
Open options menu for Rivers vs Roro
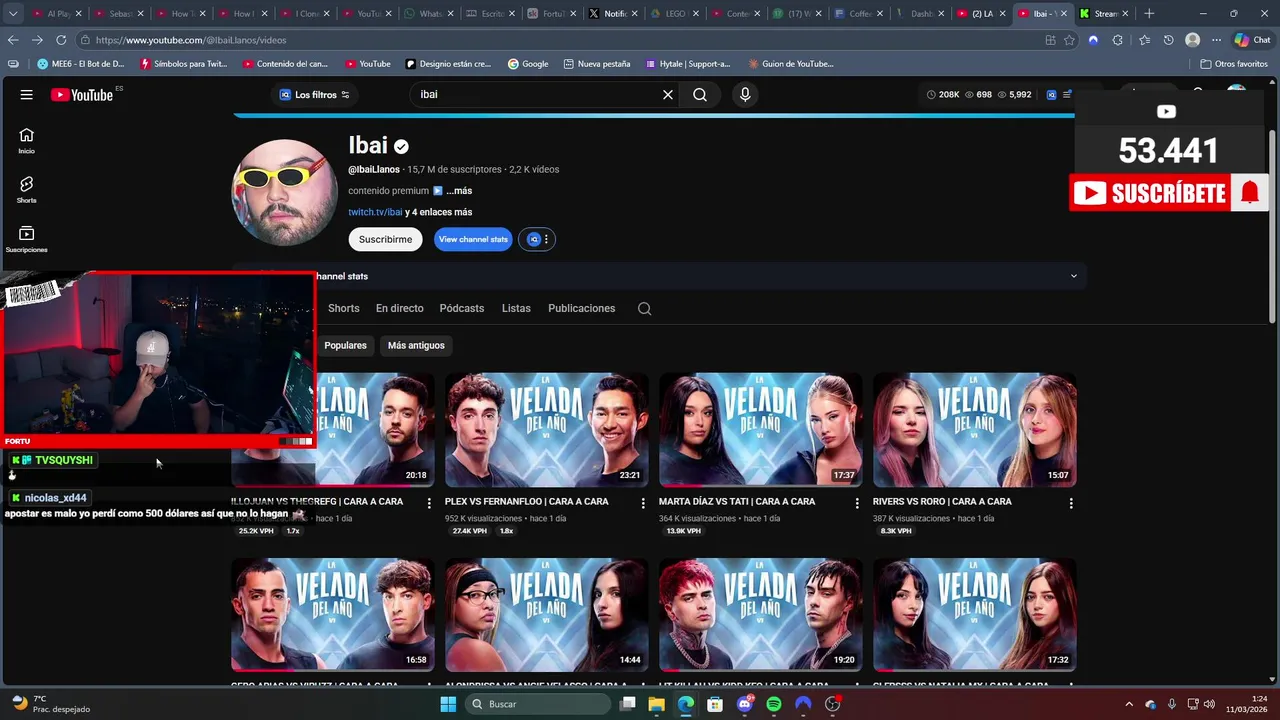tap(1071, 503)
